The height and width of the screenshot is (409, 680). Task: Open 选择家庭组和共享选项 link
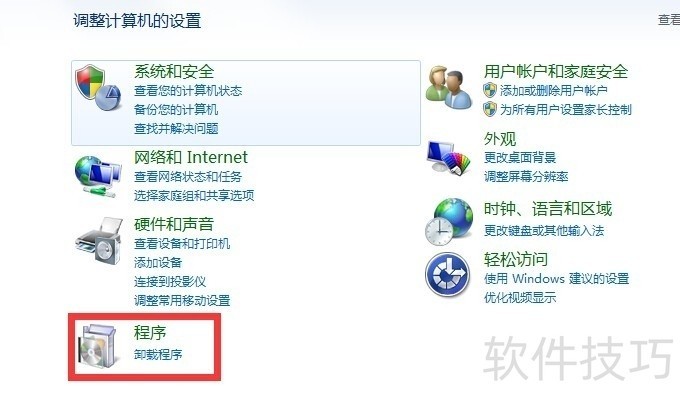[194, 196]
